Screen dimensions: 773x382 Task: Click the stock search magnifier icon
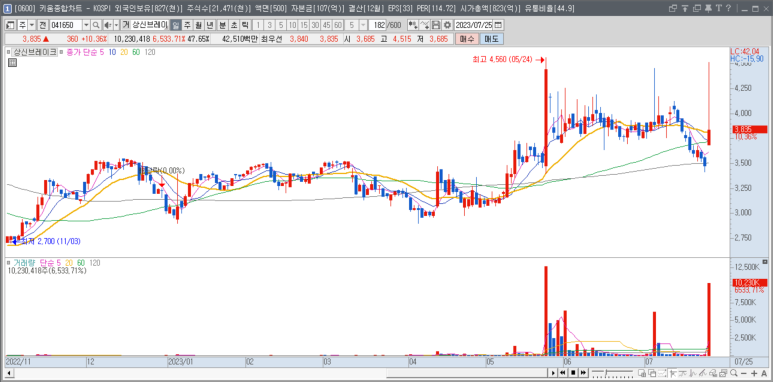click(x=96, y=25)
